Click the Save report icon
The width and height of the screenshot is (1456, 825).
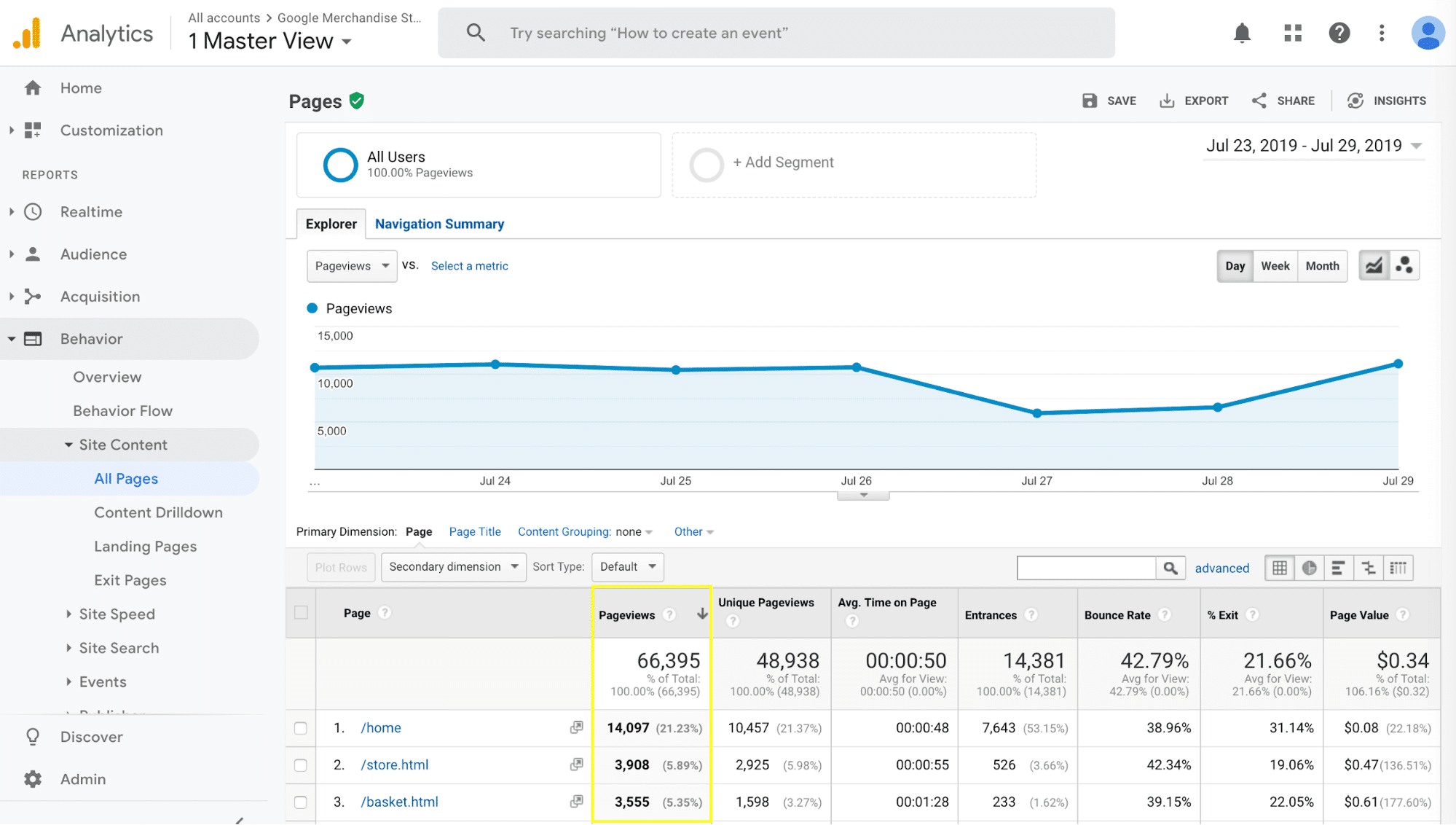click(1090, 101)
